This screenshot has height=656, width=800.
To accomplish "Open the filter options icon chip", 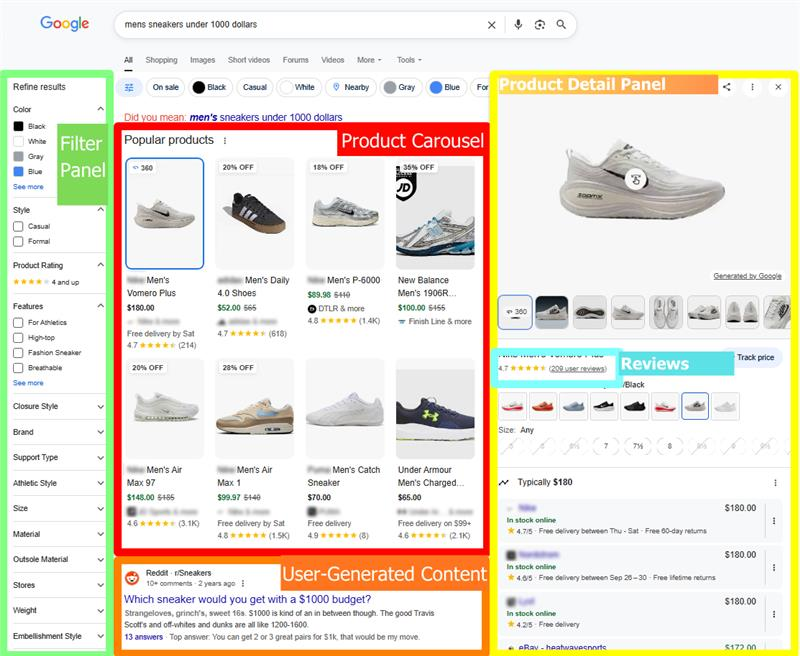I will 130,87.
